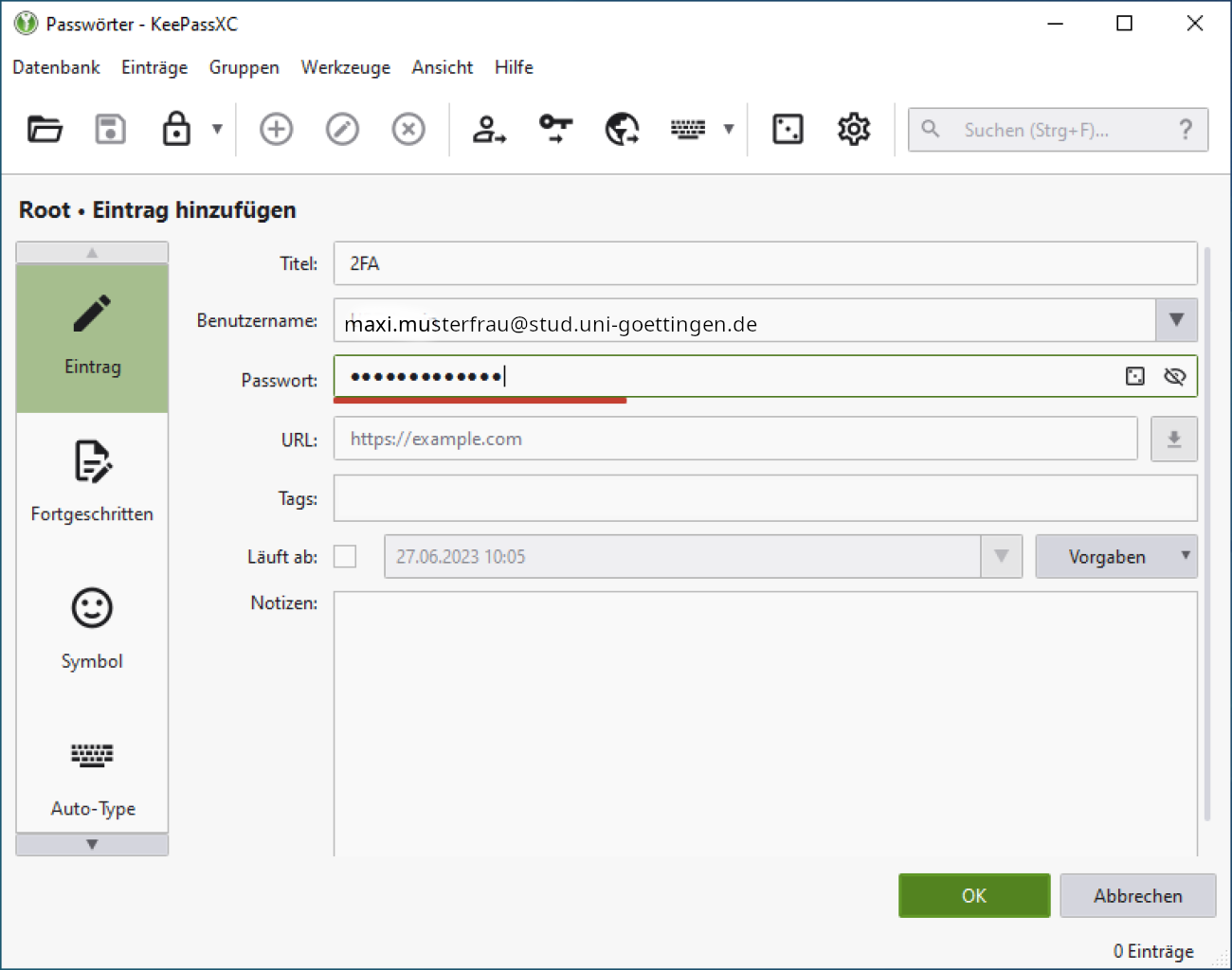Viewport: 1232px width, 970px height.
Task: Switch to Auto-Type sidebar section
Action: point(92,779)
